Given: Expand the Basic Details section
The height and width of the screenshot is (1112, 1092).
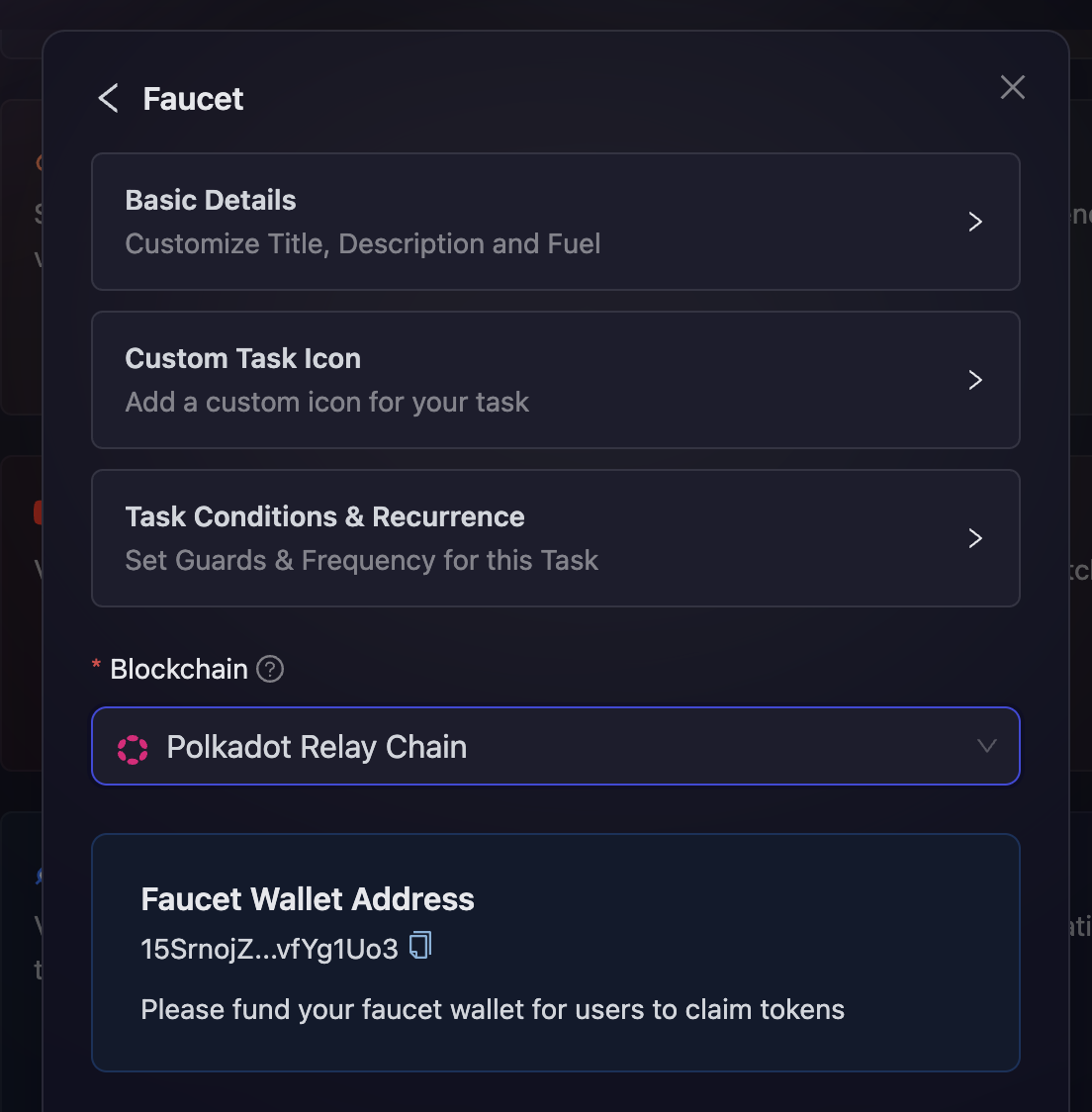Looking at the screenshot, I should (x=554, y=222).
